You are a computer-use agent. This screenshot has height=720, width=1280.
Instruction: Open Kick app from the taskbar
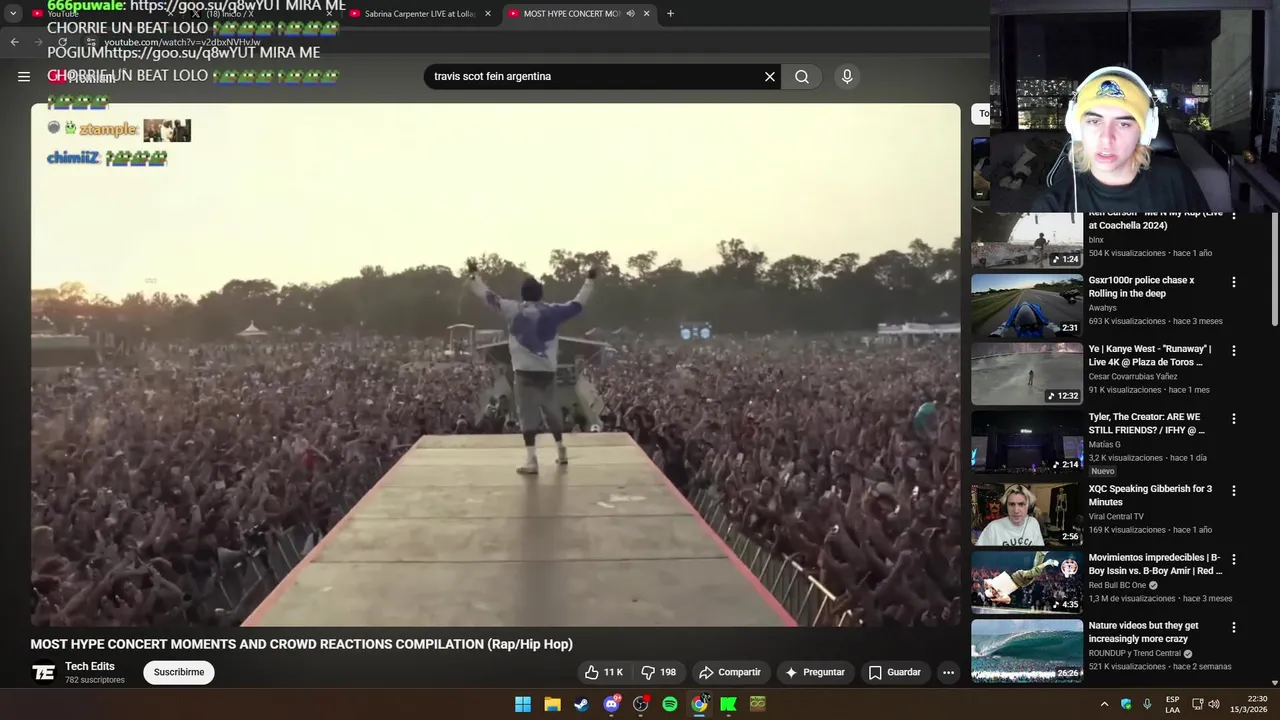pos(728,704)
